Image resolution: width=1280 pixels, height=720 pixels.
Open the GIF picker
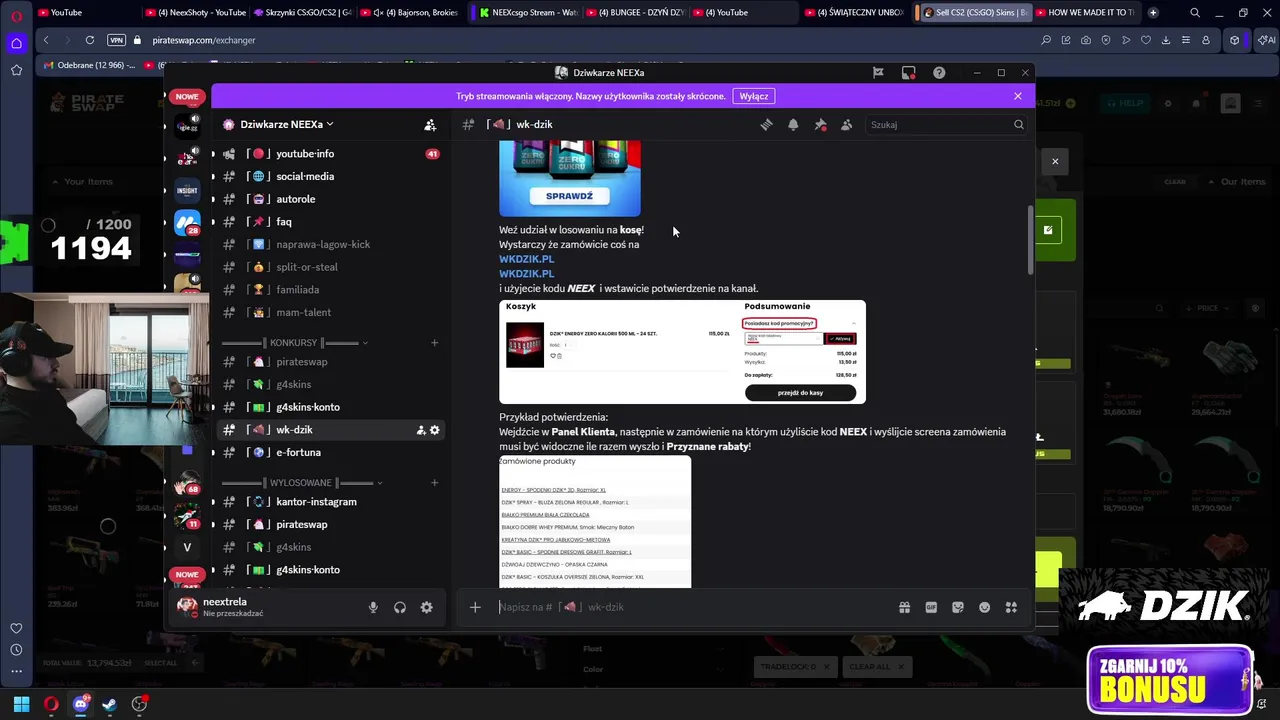point(931,607)
